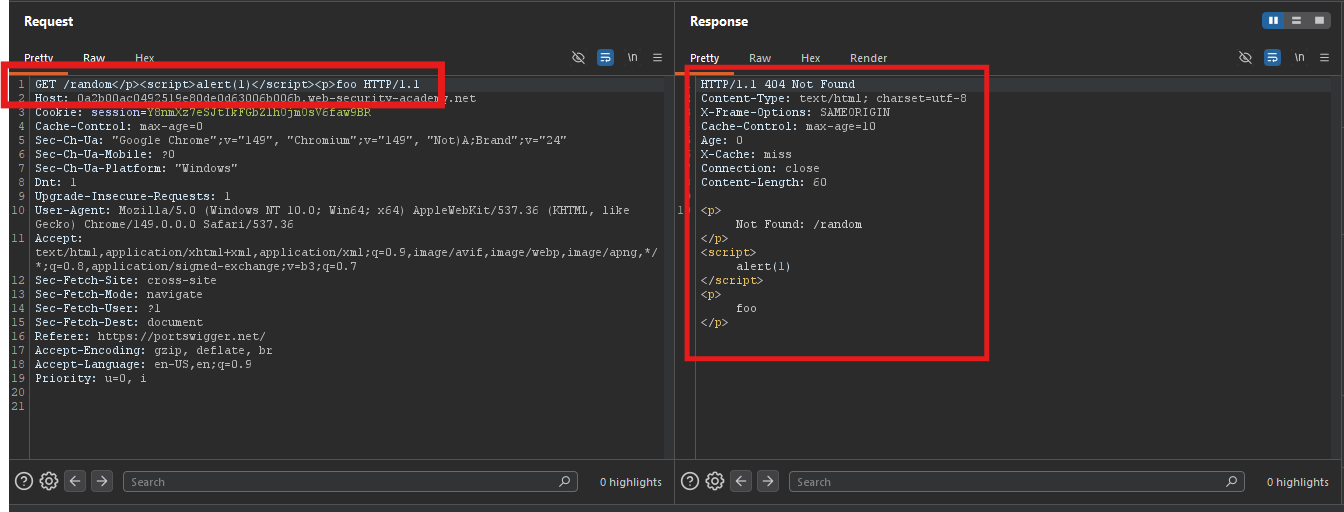This screenshot has height=512, width=1344.
Task: Switch Request view to Hex tab
Action: 144,58
